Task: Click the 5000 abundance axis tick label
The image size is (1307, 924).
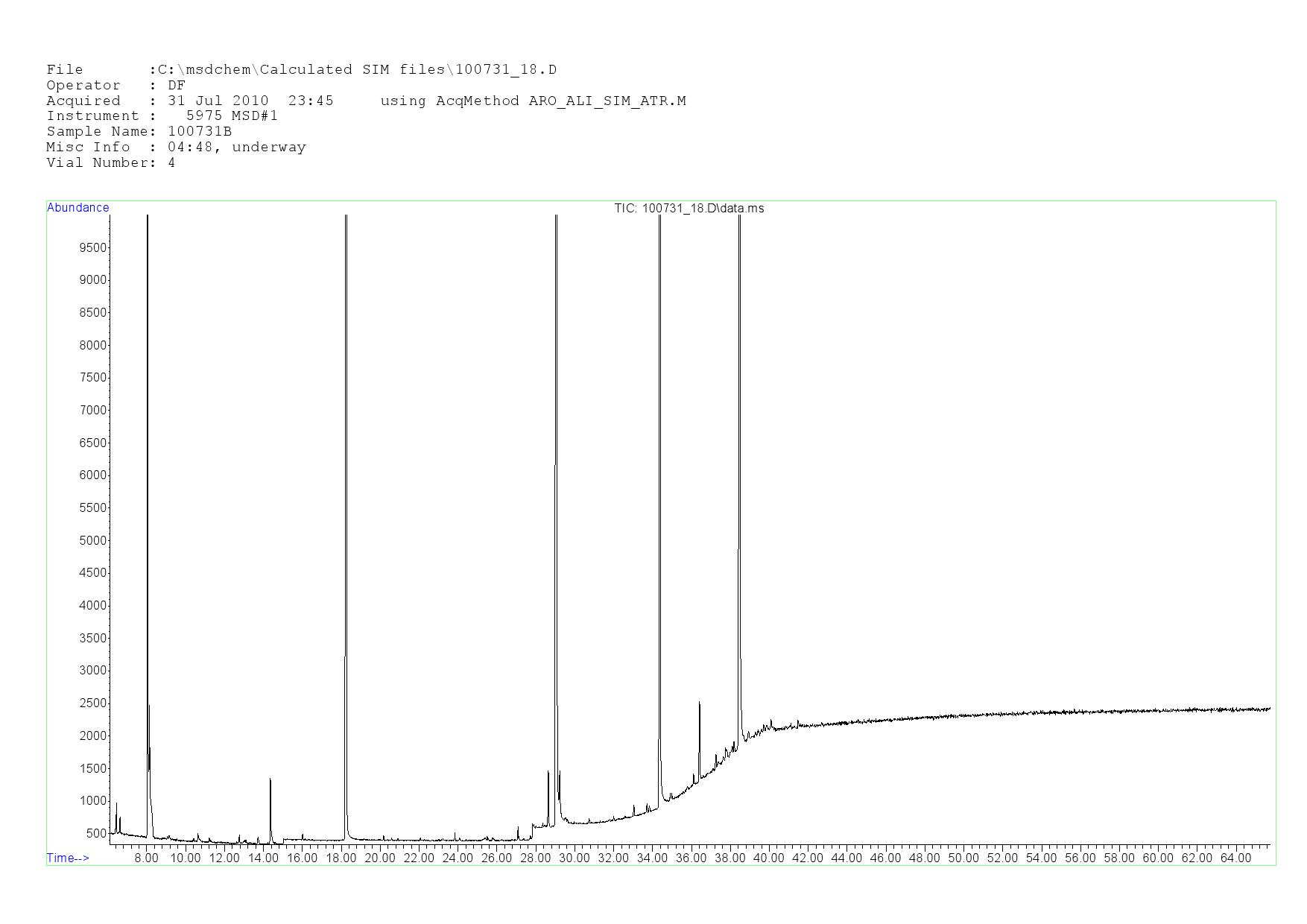Action: pyautogui.click(x=93, y=540)
